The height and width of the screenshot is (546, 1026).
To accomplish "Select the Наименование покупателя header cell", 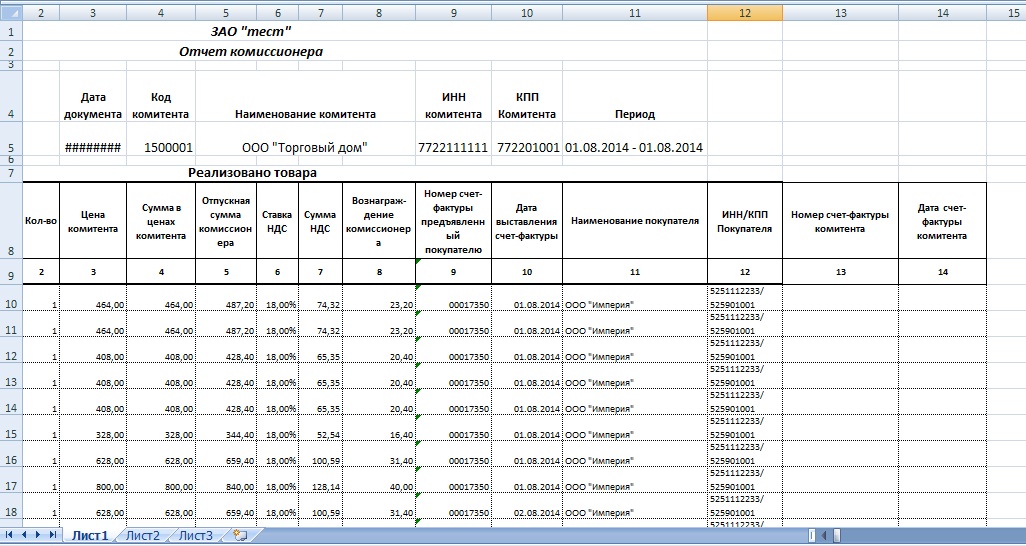I will pos(635,221).
